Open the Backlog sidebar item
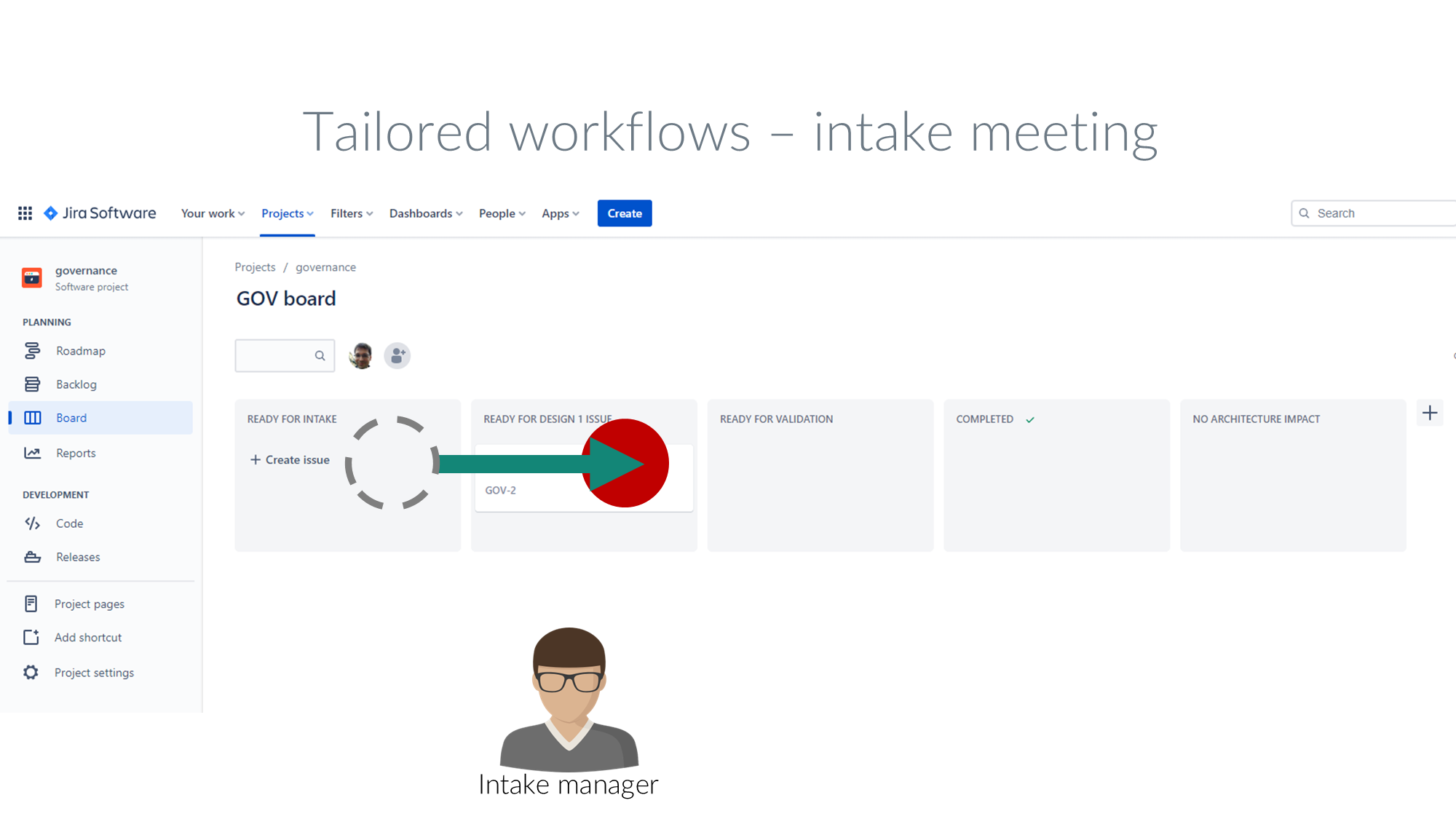Viewport: 1456px width, 819px height. pos(76,384)
